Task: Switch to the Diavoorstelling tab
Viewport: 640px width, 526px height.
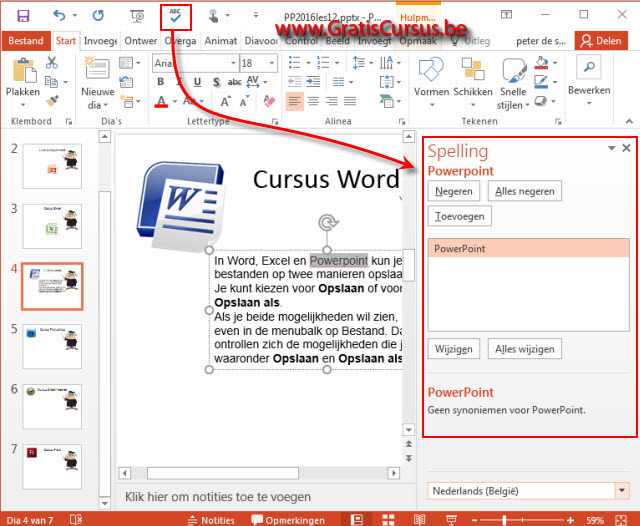Action: 261,41
